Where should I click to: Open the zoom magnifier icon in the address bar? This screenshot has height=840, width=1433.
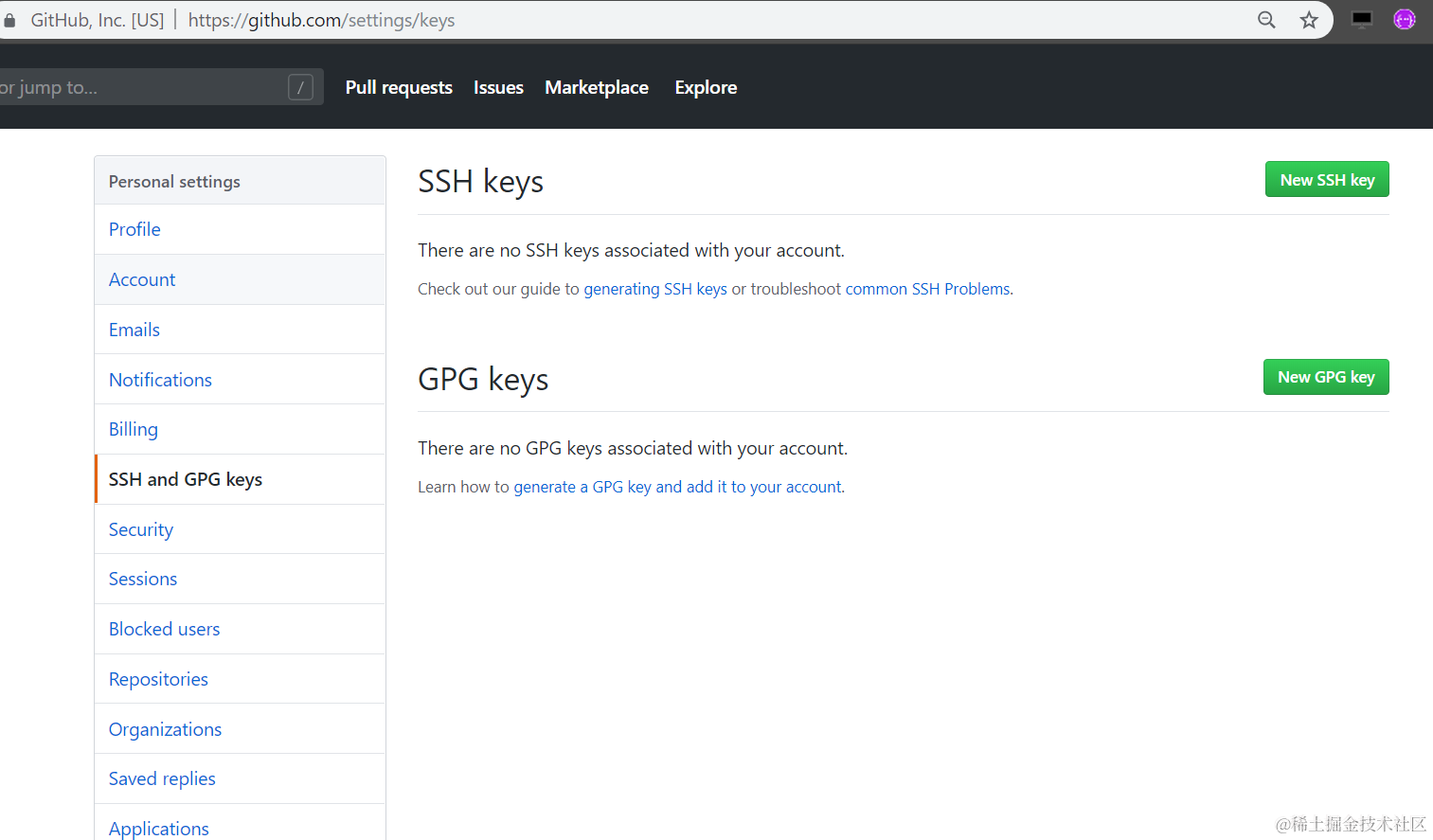(x=1266, y=20)
